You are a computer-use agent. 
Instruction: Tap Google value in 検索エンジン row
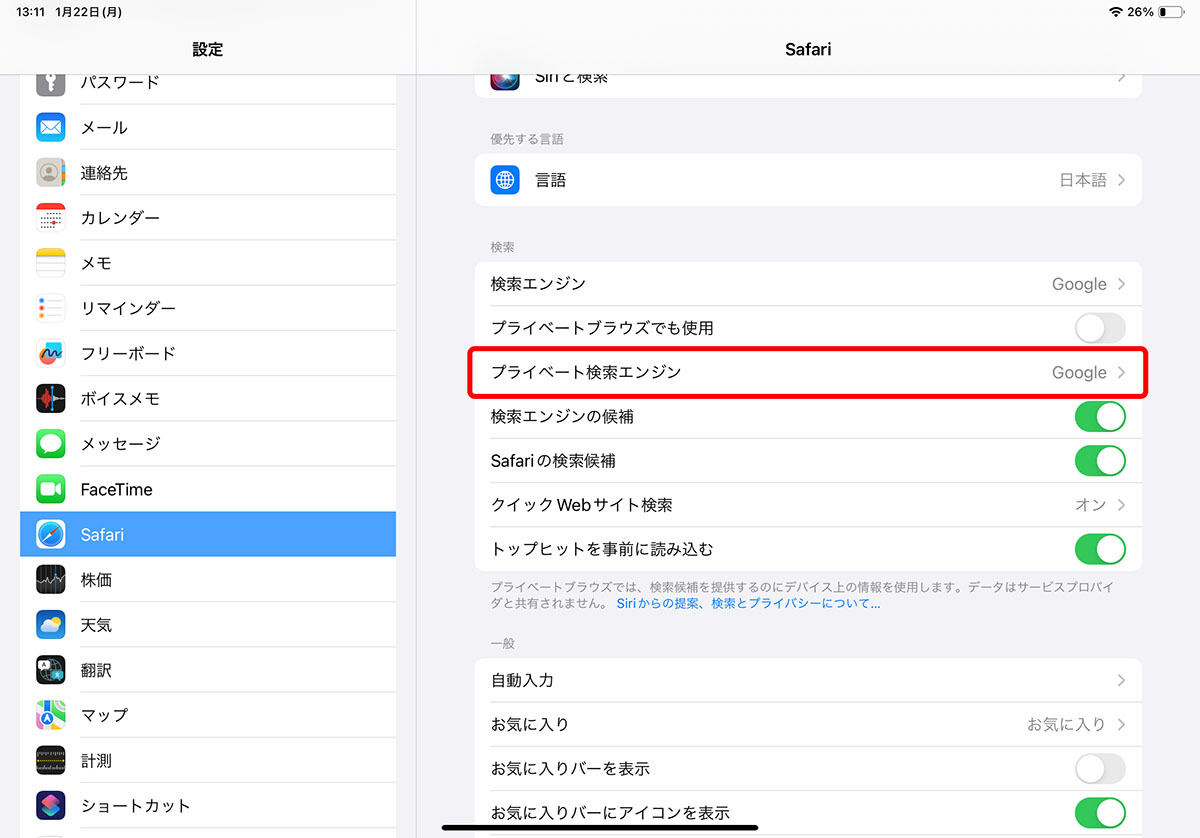click(1079, 284)
